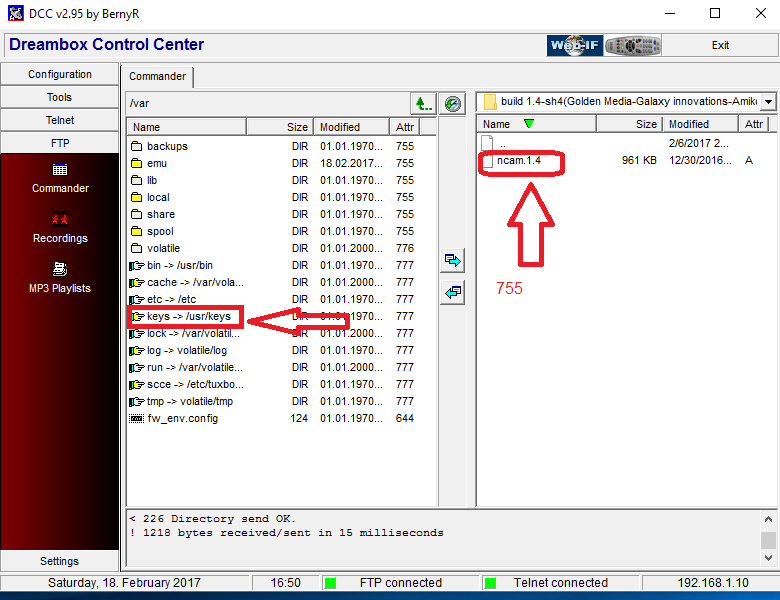Go up one directory with the green arrow
The width and height of the screenshot is (780, 600).
click(x=423, y=103)
